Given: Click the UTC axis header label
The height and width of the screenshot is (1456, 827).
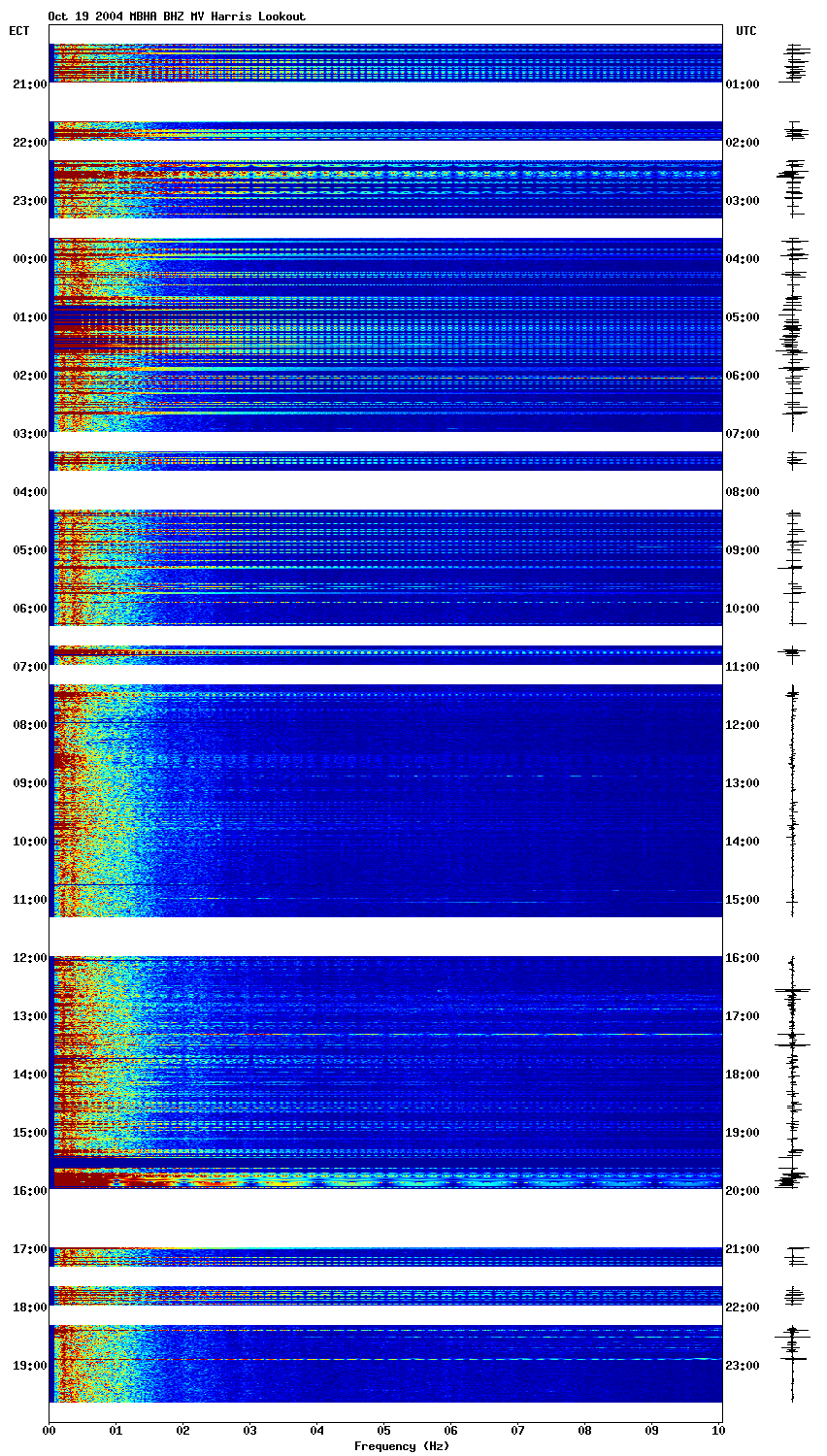Looking at the screenshot, I should click(x=745, y=31).
